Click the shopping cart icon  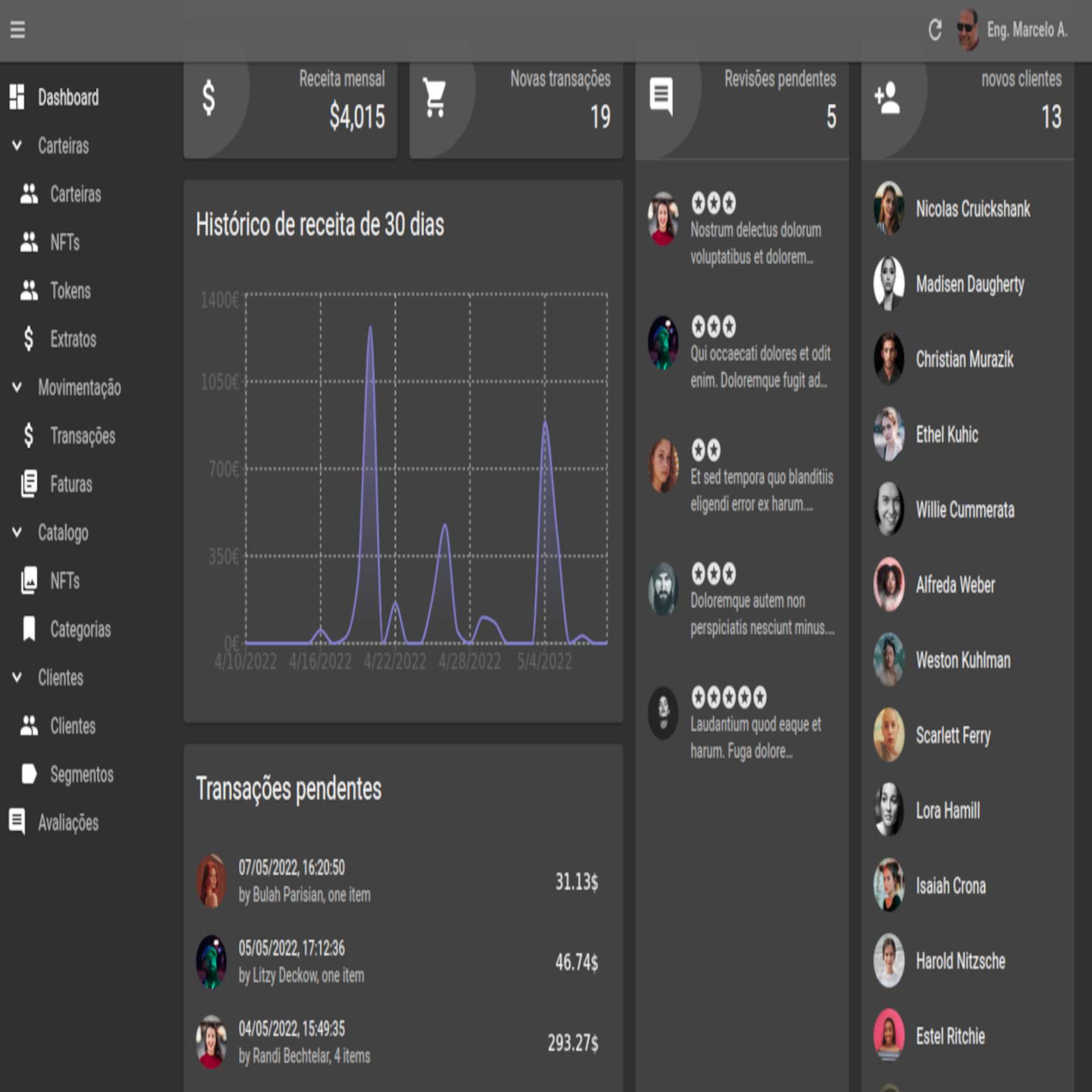point(435,98)
